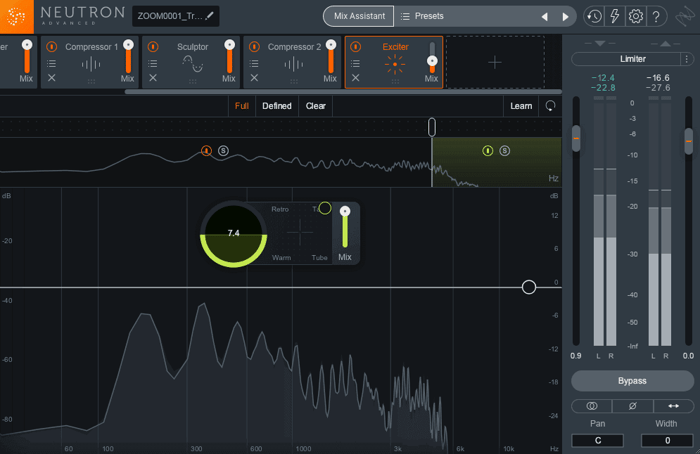
Task: Solo the second exciter band
Action: click(x=504, y=151)
